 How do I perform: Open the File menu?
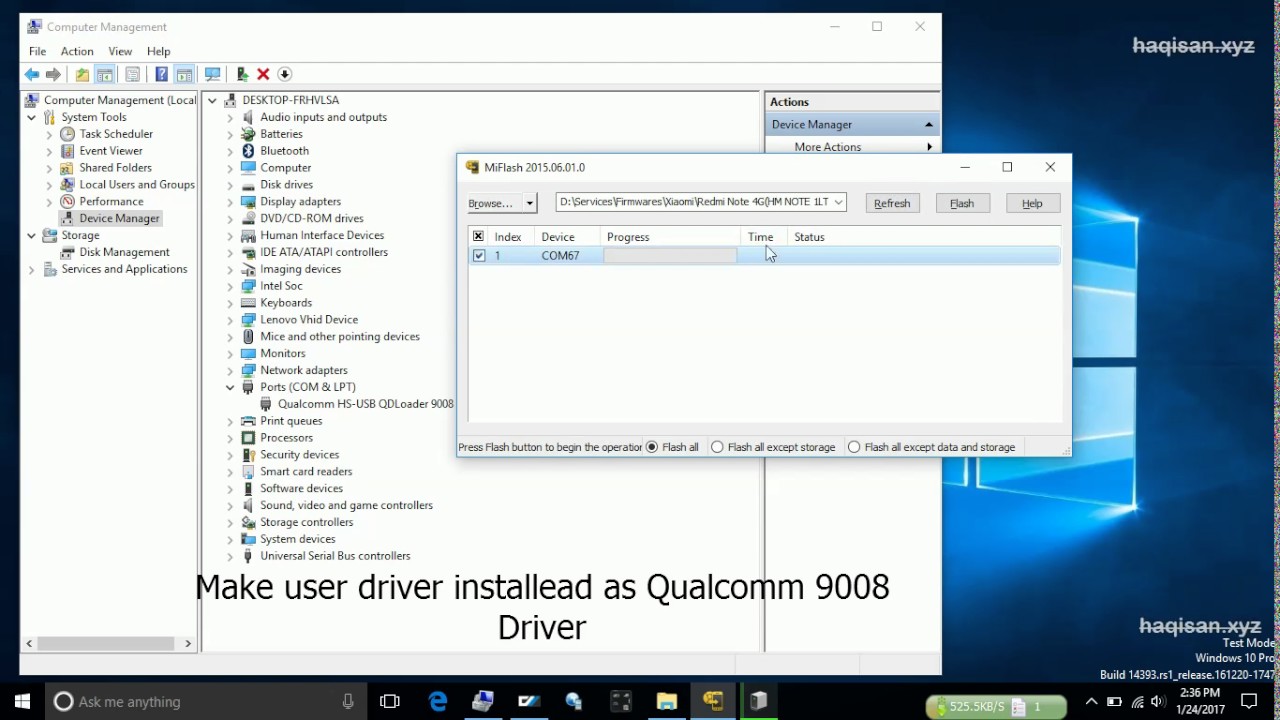[37, 51]
